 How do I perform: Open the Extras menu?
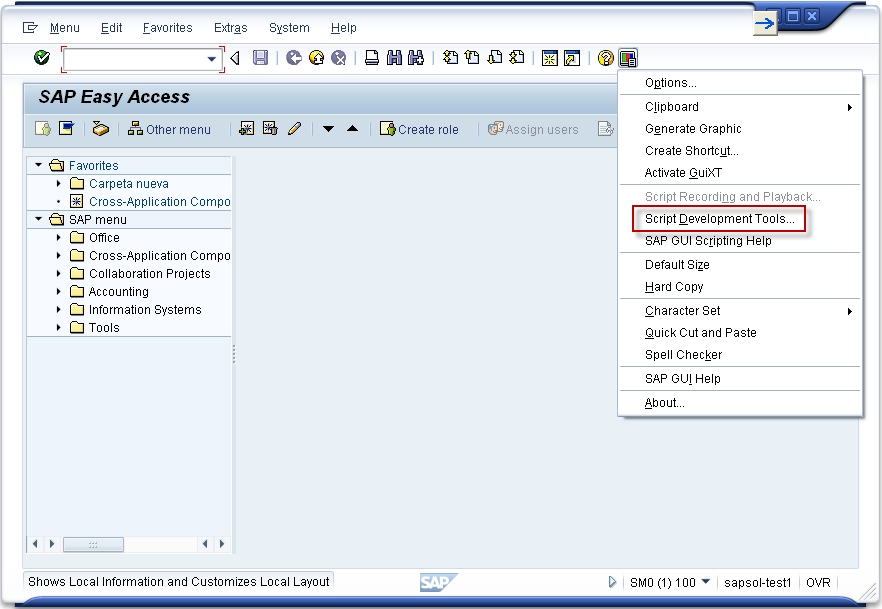231,28
